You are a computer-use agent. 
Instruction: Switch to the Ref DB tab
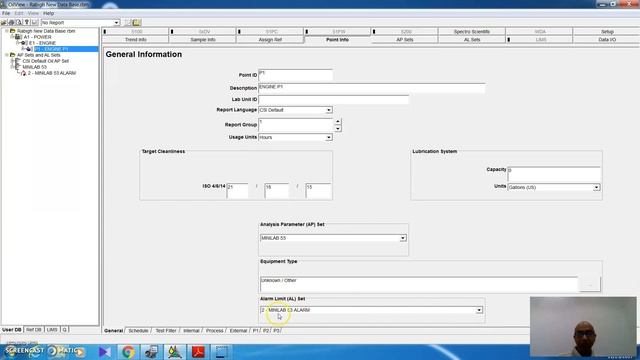33,329
